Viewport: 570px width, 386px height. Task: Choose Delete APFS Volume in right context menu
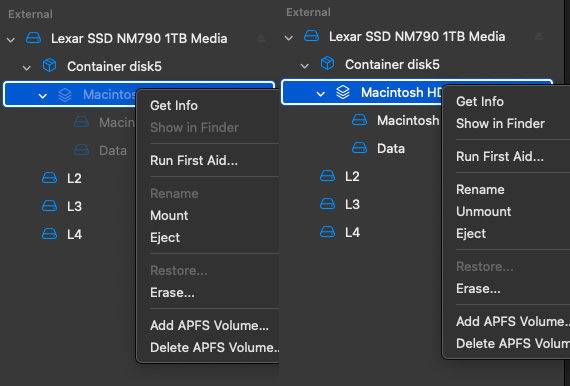click(x=513, y=343)
